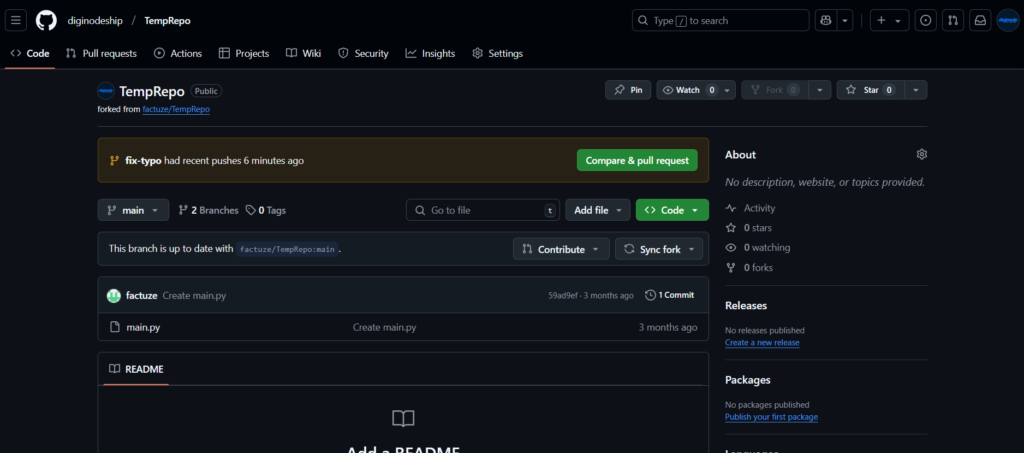Click the user profile avatar
Image resolution: width=1024 pixels, height=453 pixels.
1007,20
